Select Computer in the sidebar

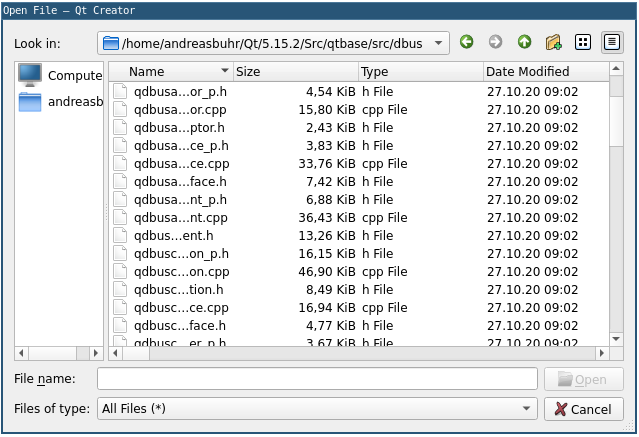point(60,76)
